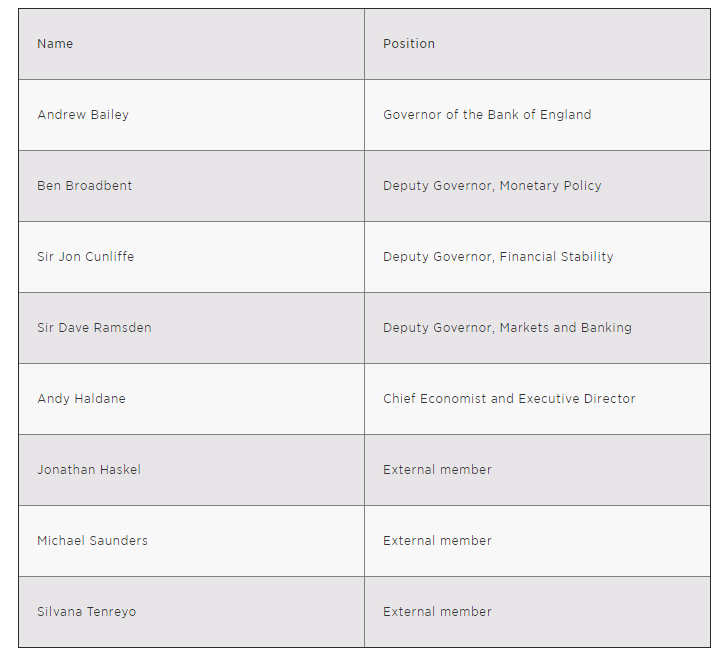
Task: Select the Jonathan Haskel name cell
Action: click(x=89, y=470)
